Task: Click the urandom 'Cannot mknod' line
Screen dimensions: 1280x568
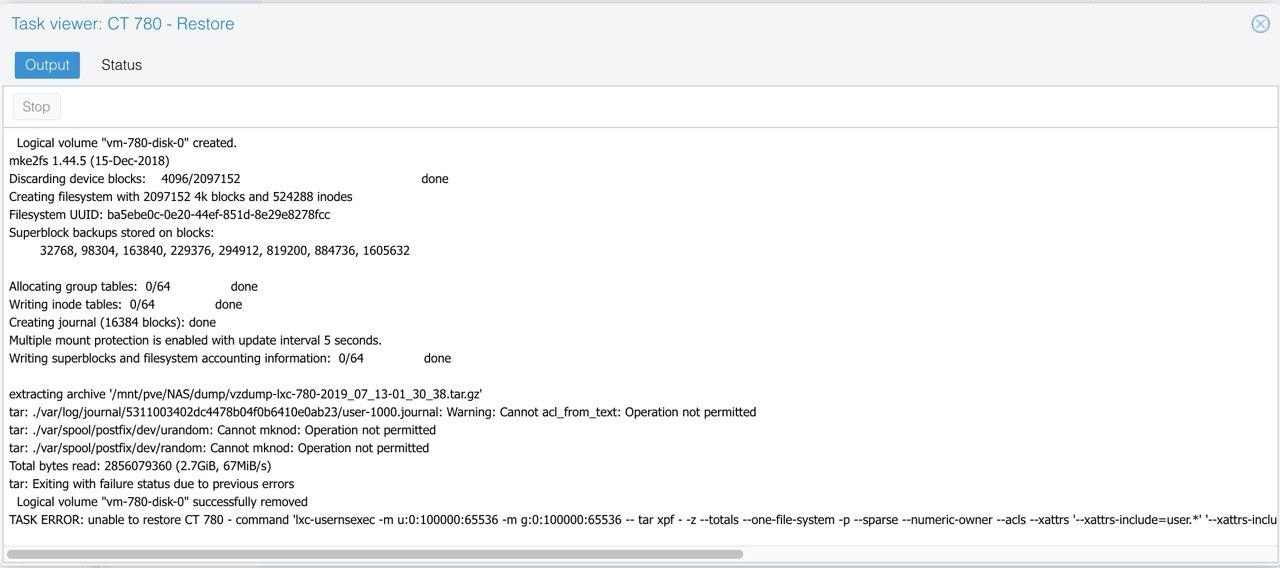Action: click(x=222, y=430)
